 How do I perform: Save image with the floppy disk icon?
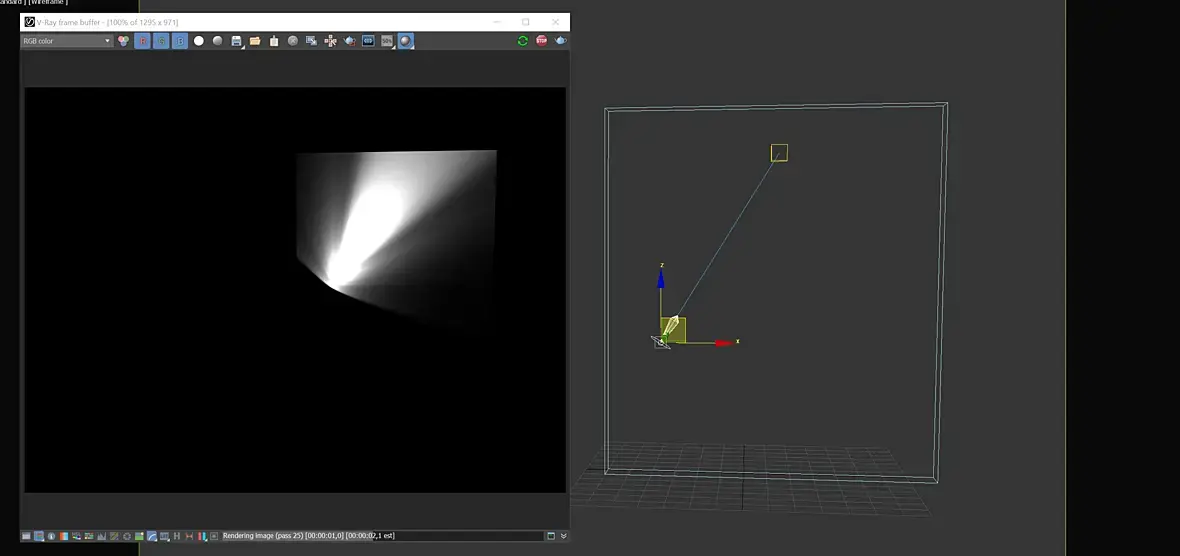[236, 41]
